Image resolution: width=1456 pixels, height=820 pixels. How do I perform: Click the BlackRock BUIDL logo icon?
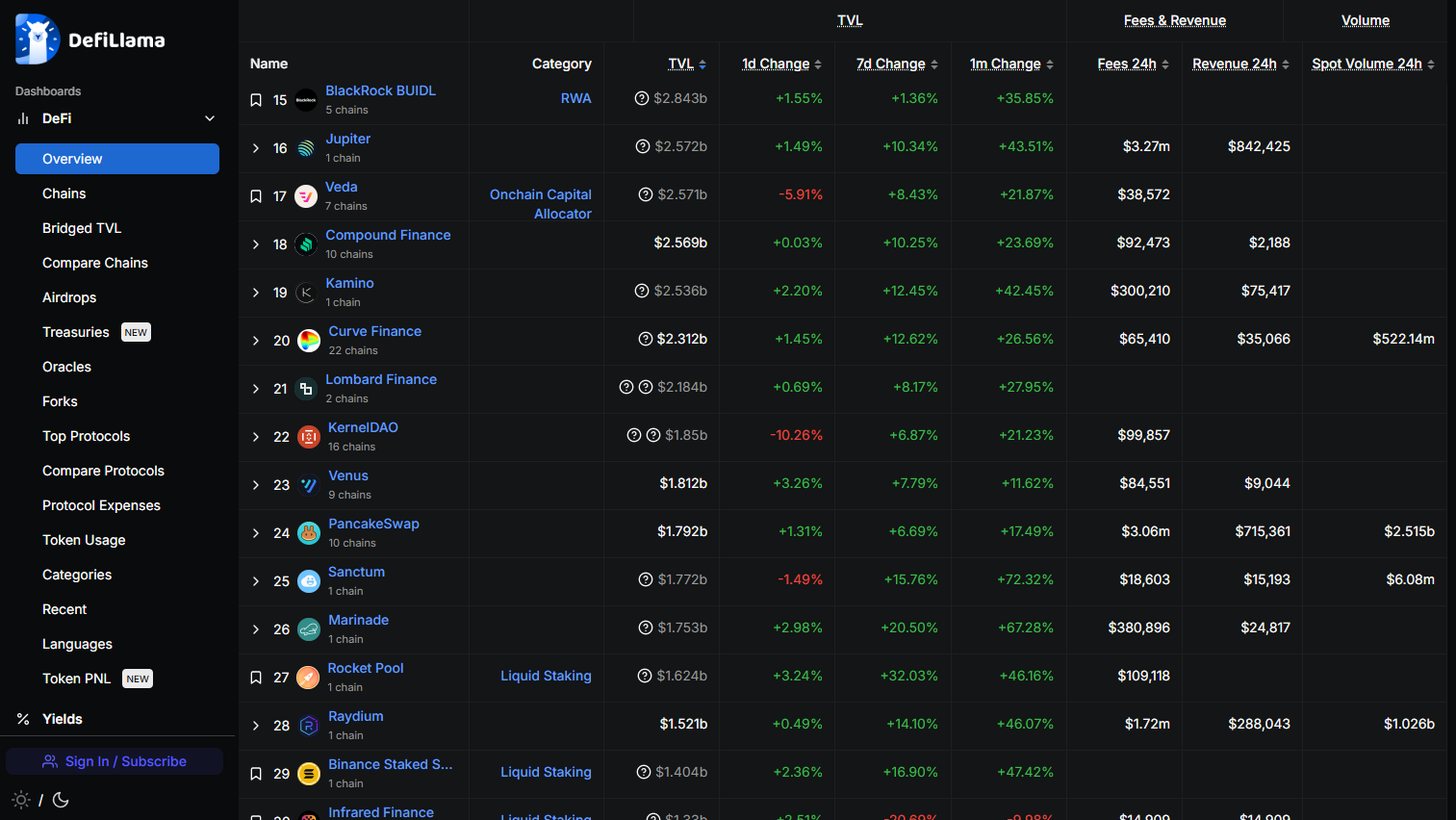(306, 100)
